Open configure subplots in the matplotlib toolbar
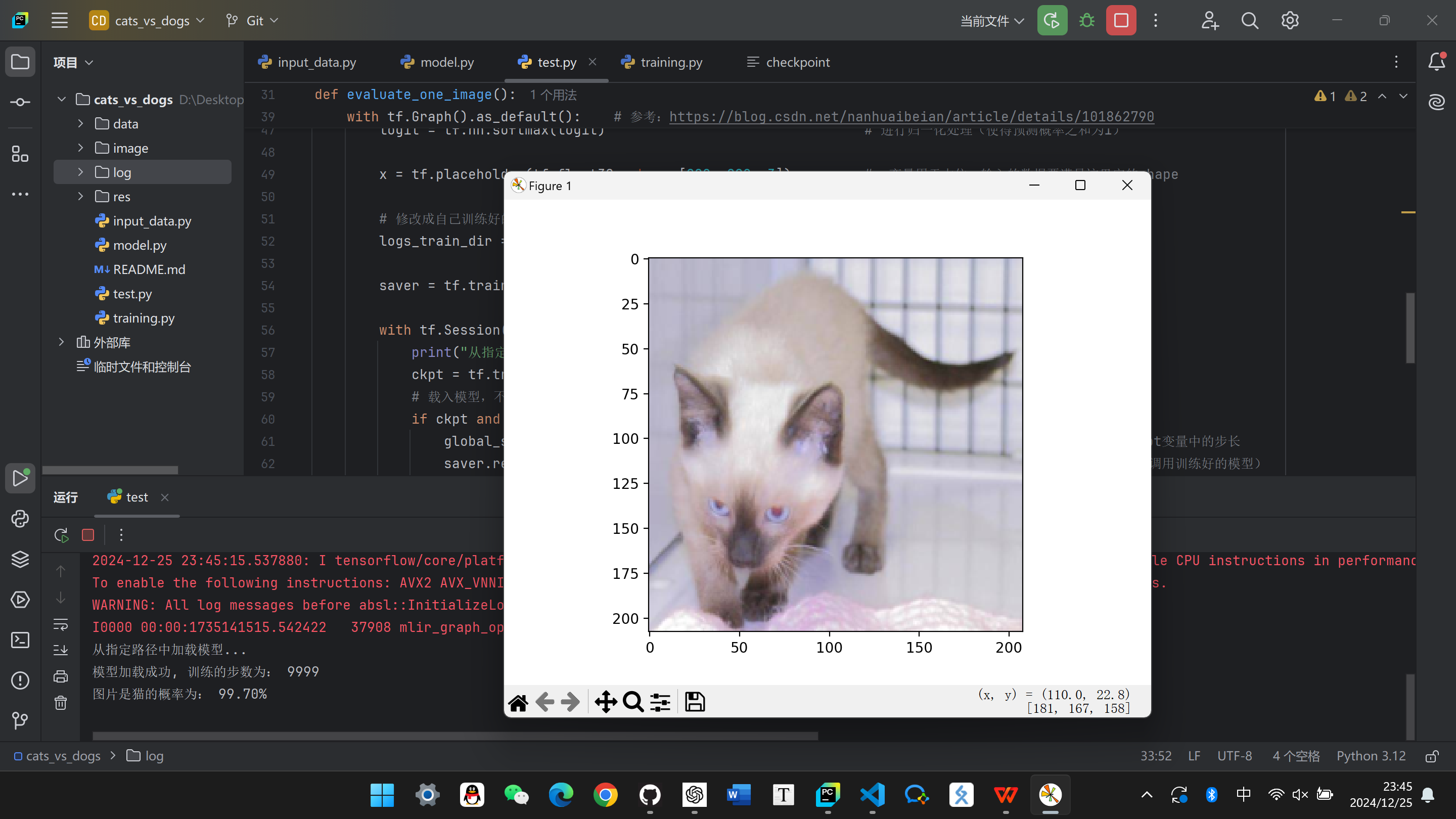Image resolution: width=1456 pixels, height=819 pixels. click(660, 702)
